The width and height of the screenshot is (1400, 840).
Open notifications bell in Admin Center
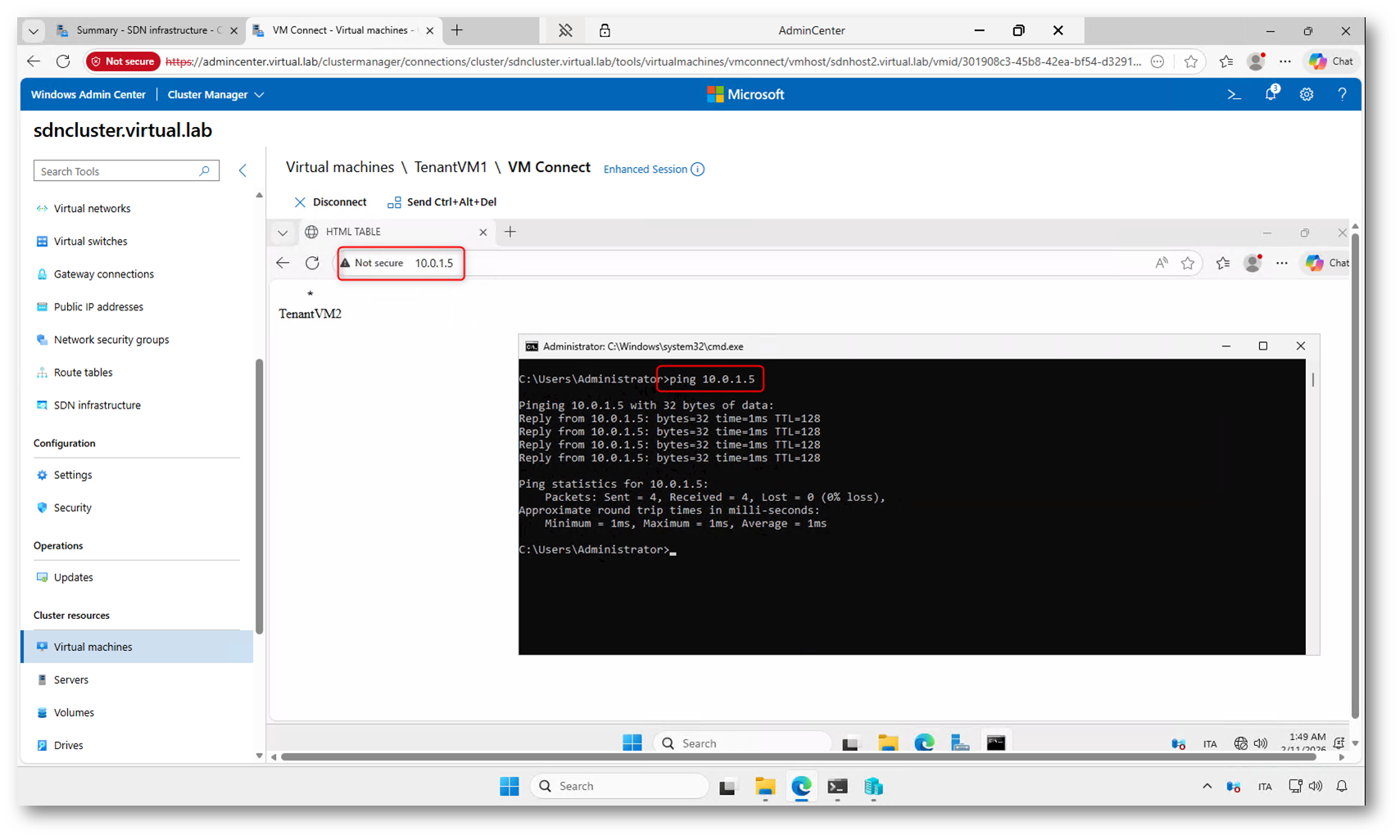tap(1271, 94)
